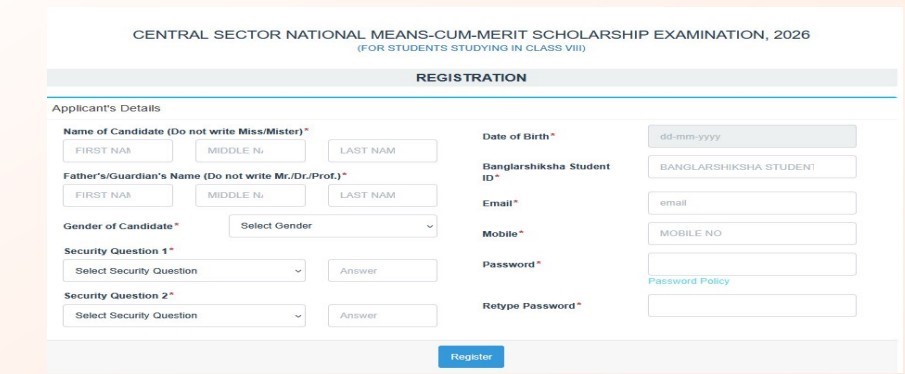Open the Select Gender dropdown
The width and height of the screenshot is (905, 374).
[333, 226]
